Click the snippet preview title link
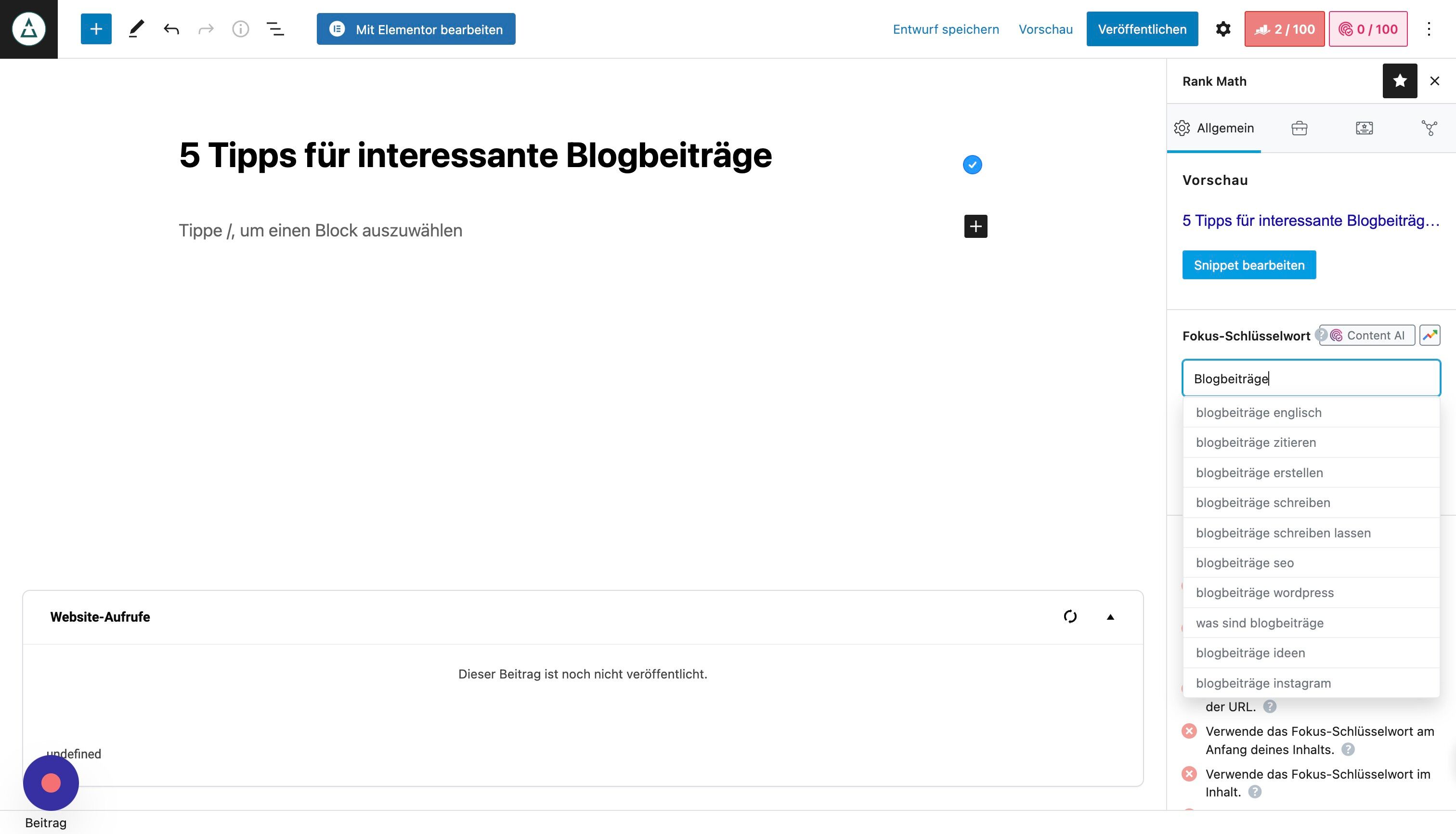This screenshot has height=834, width=1456. [1311, 221]
